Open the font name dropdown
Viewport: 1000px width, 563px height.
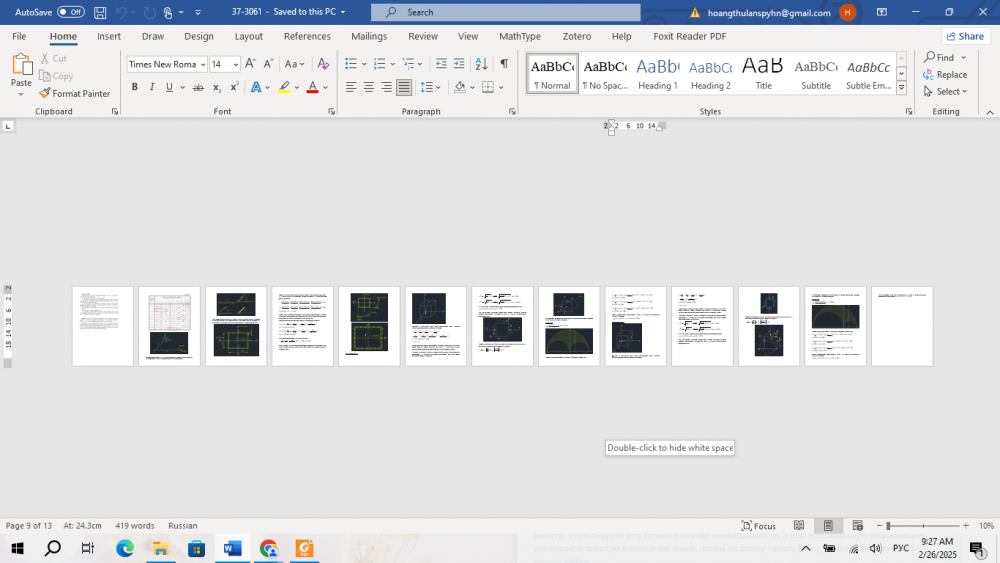(x=202, y=64)
